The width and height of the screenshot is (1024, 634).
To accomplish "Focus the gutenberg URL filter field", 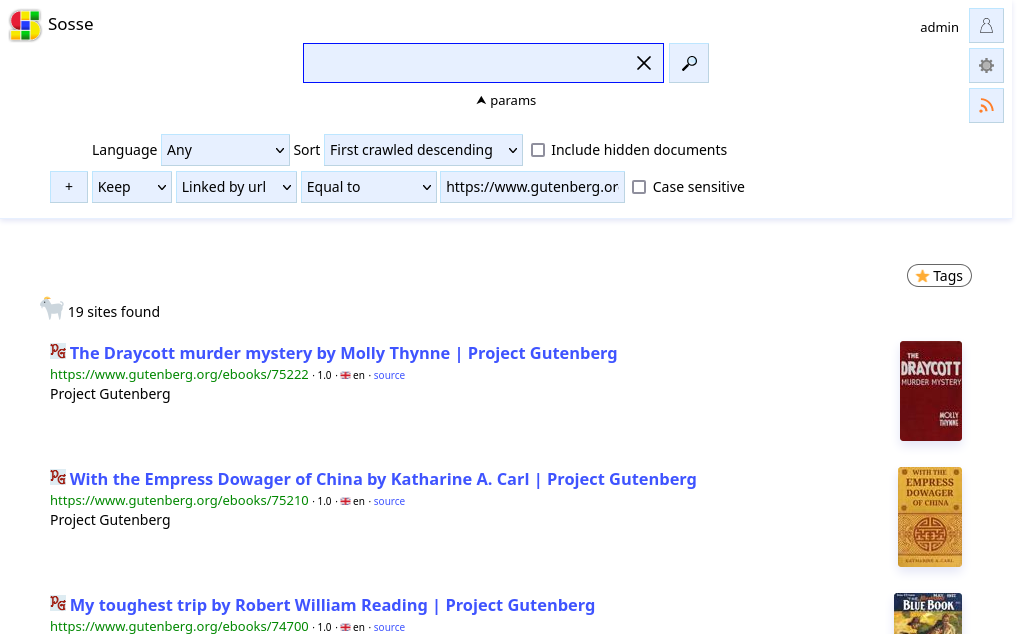I will coord(532,187).
